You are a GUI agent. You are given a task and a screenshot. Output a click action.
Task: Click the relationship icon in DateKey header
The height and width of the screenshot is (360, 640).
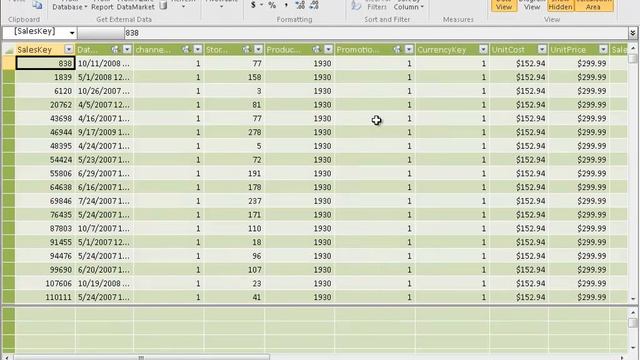tap(115, 49)
